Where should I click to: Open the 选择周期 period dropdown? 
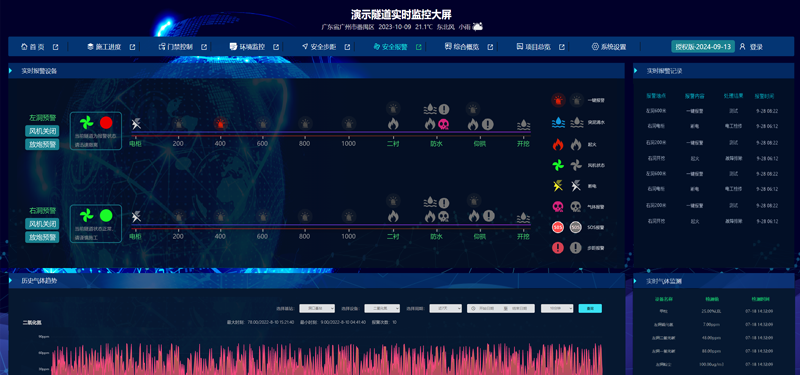pyautogui.click(x=445, y=308)
